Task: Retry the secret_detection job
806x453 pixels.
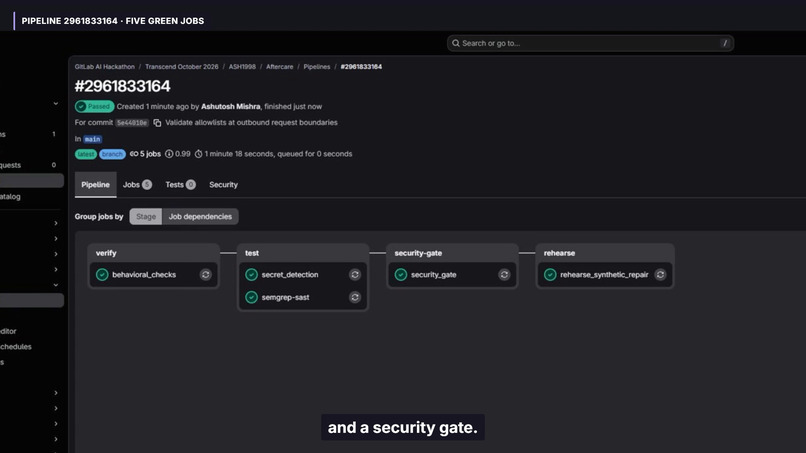Action: pyautogui.click(x=355, y=275)
